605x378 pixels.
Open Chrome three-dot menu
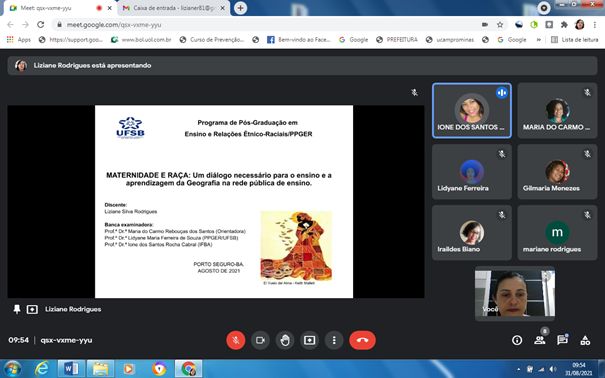click(595, 25)
